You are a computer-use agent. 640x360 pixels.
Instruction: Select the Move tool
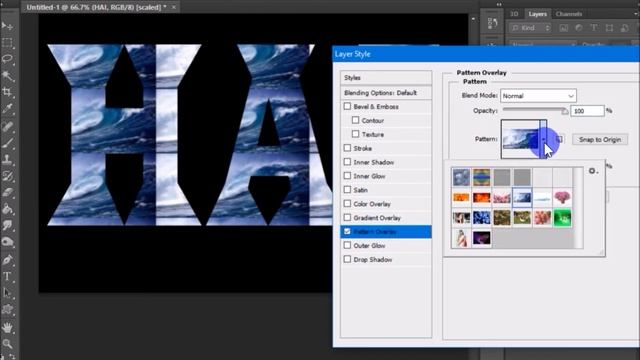[7, 26]
